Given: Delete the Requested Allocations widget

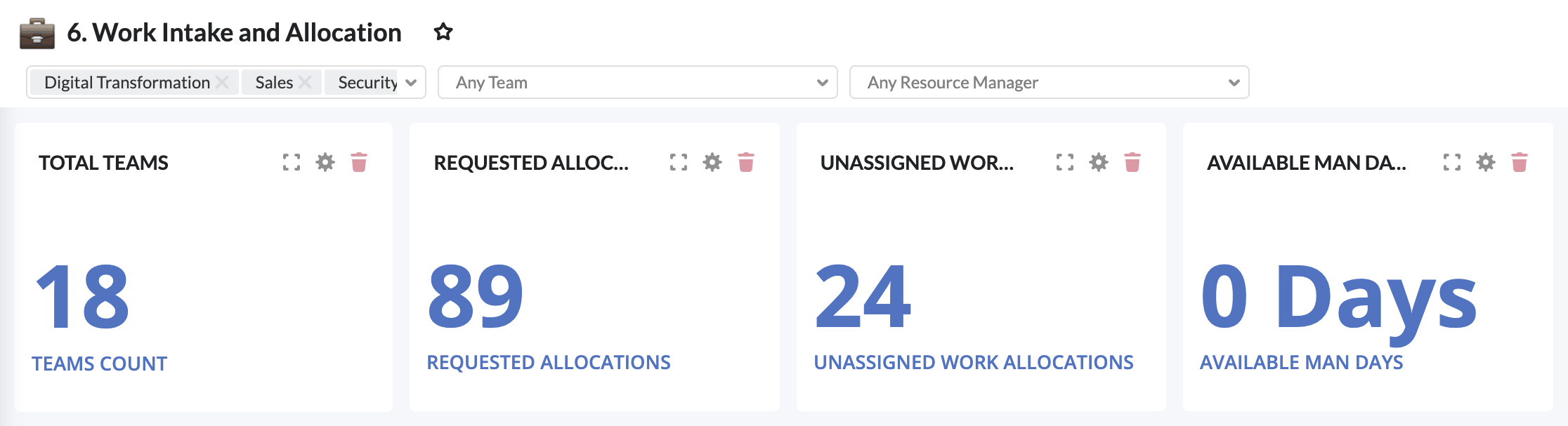Looking at the screenshot, I should point(746,163).
